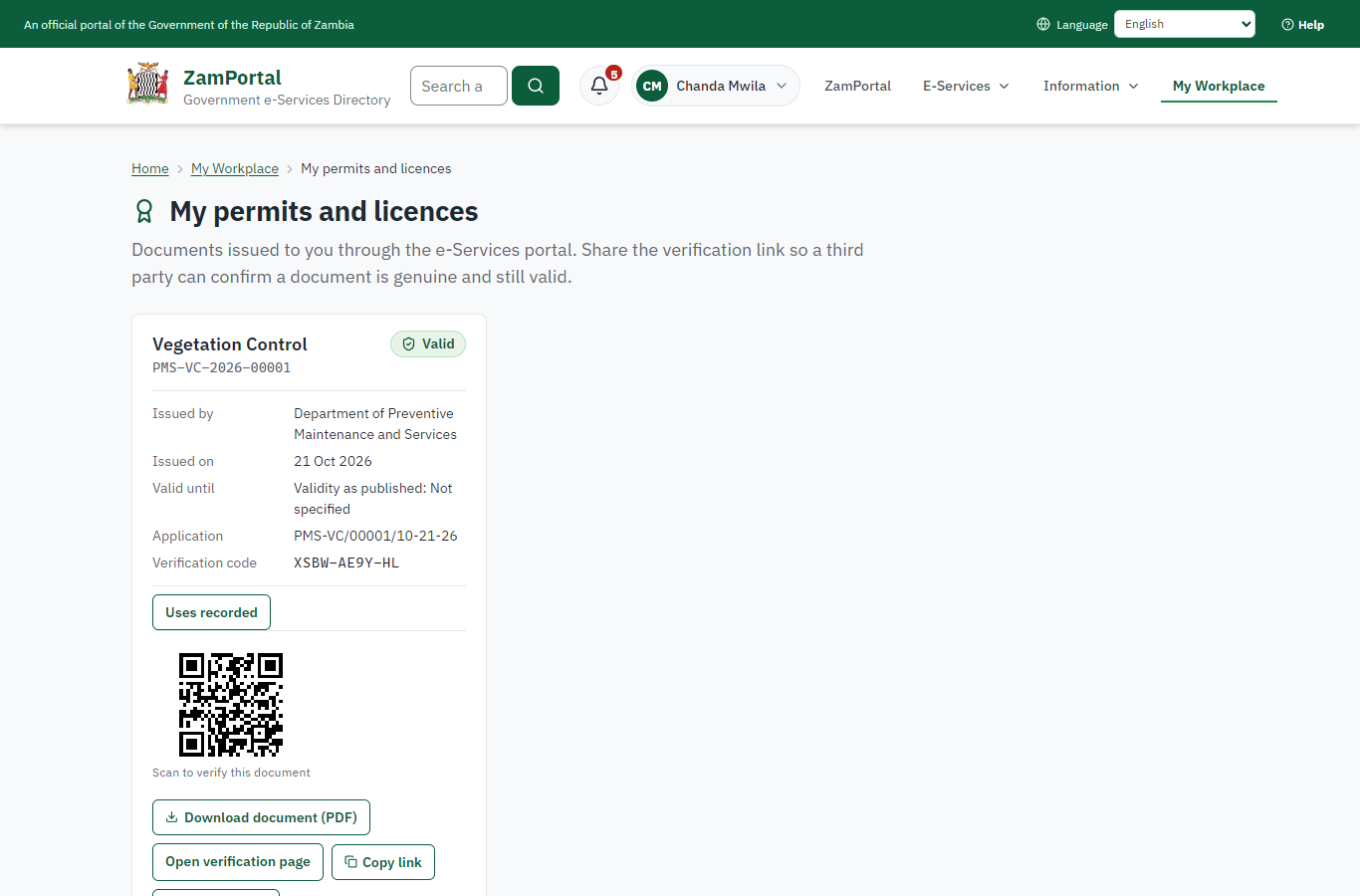Click the official portal banner text
This screenshot has height=896, width=1360.
(189, 24)
